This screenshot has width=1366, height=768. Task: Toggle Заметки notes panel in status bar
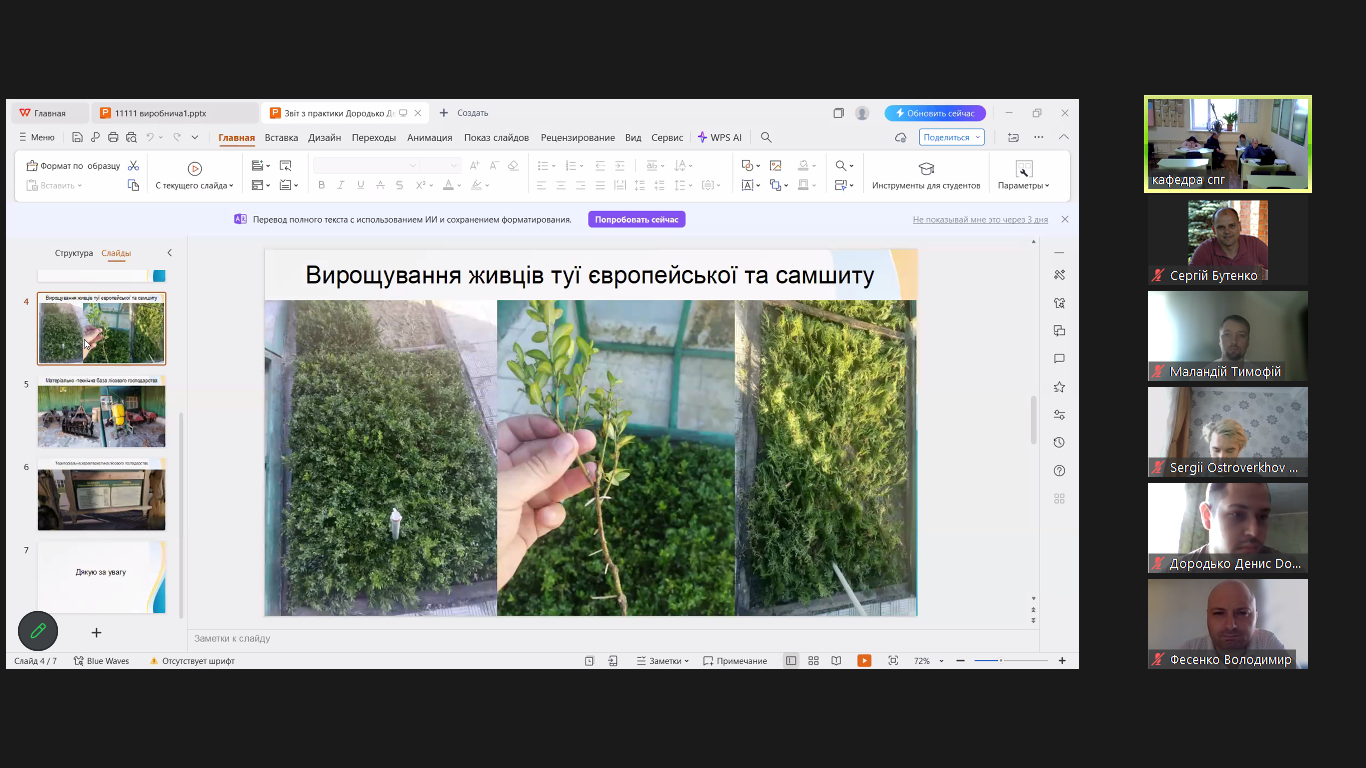(663, 661)
